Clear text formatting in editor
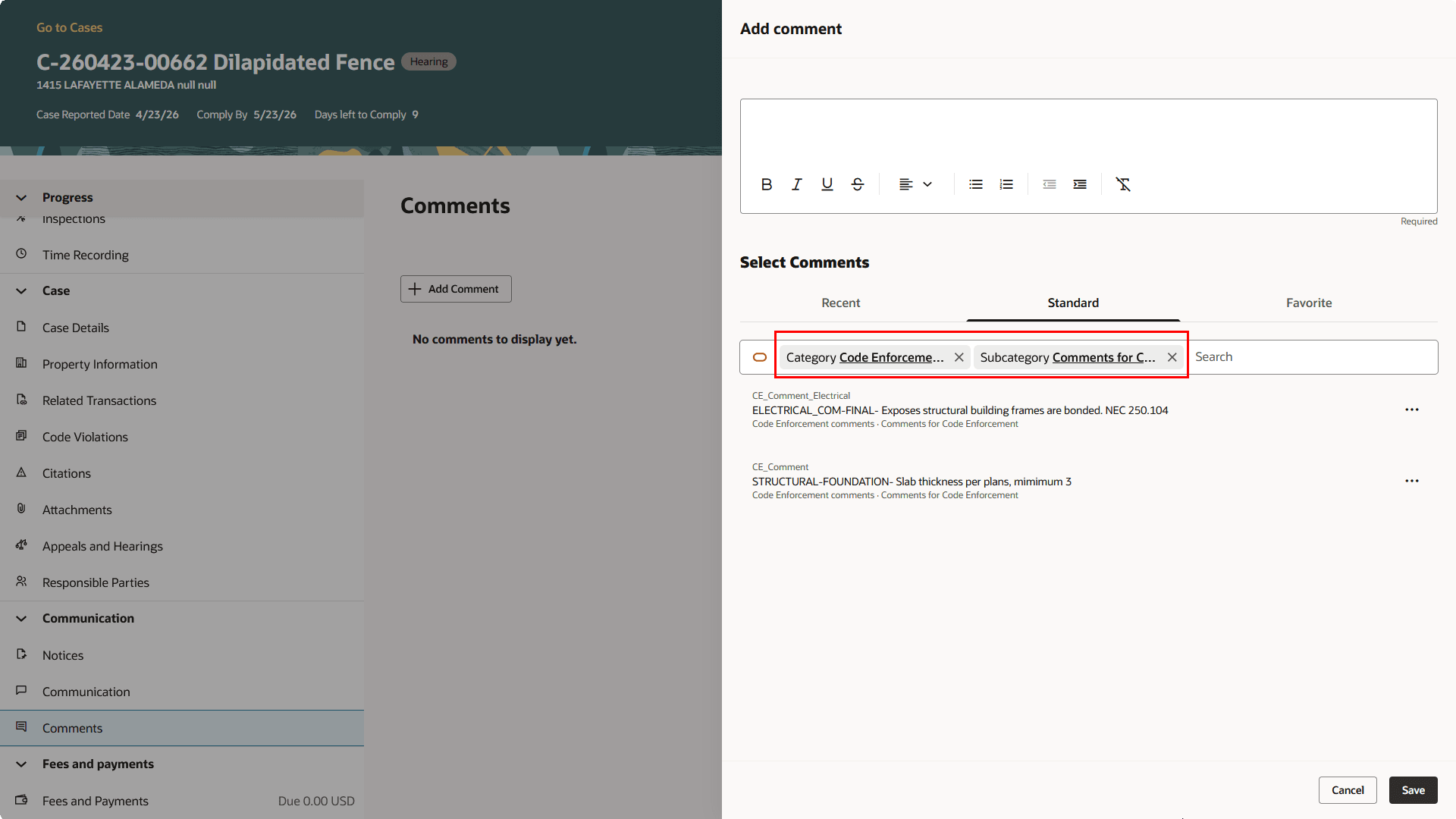This screenshot has width=1456, height=819. click(x=1123, y=184)
